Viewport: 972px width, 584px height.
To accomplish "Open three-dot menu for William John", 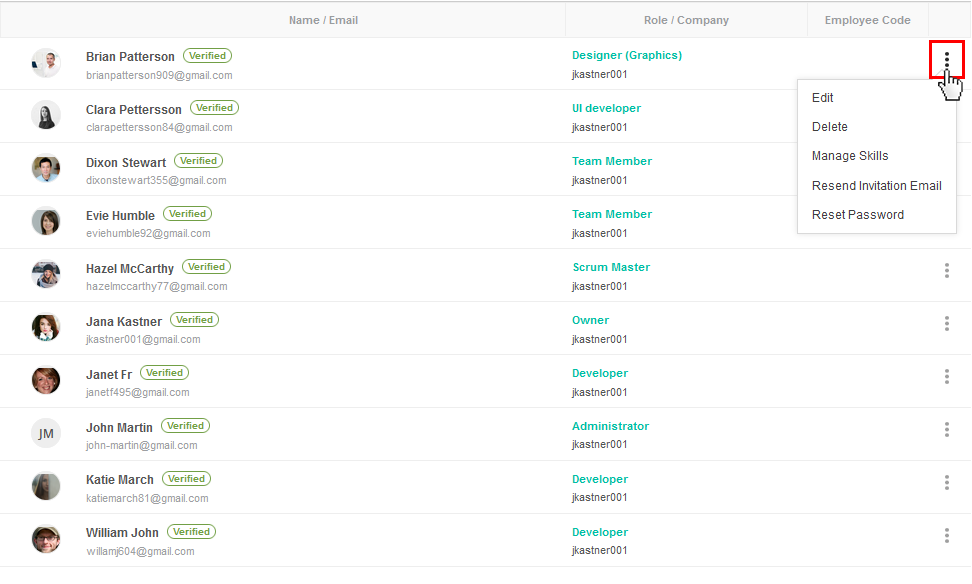I will [947, 536].
